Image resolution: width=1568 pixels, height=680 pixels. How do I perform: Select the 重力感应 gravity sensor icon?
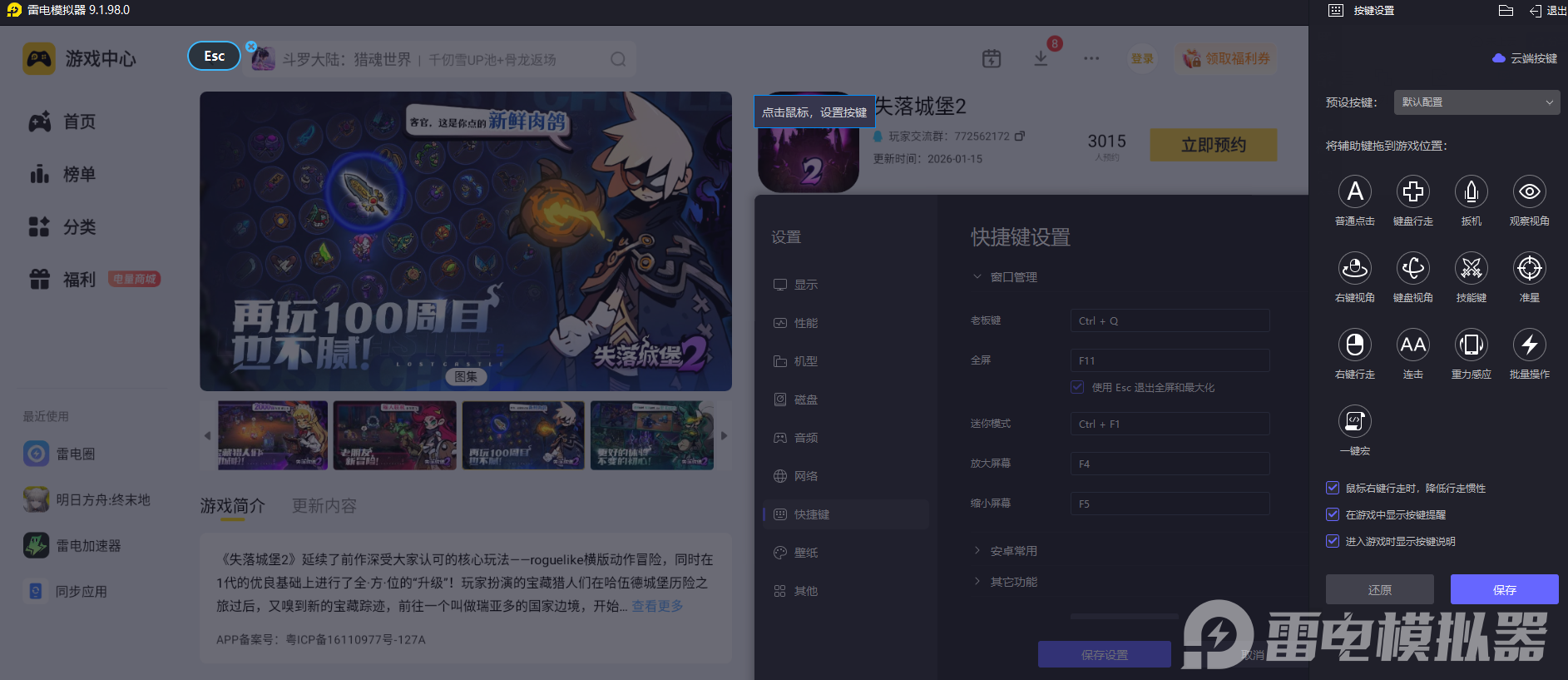[x=1471, y=345]
